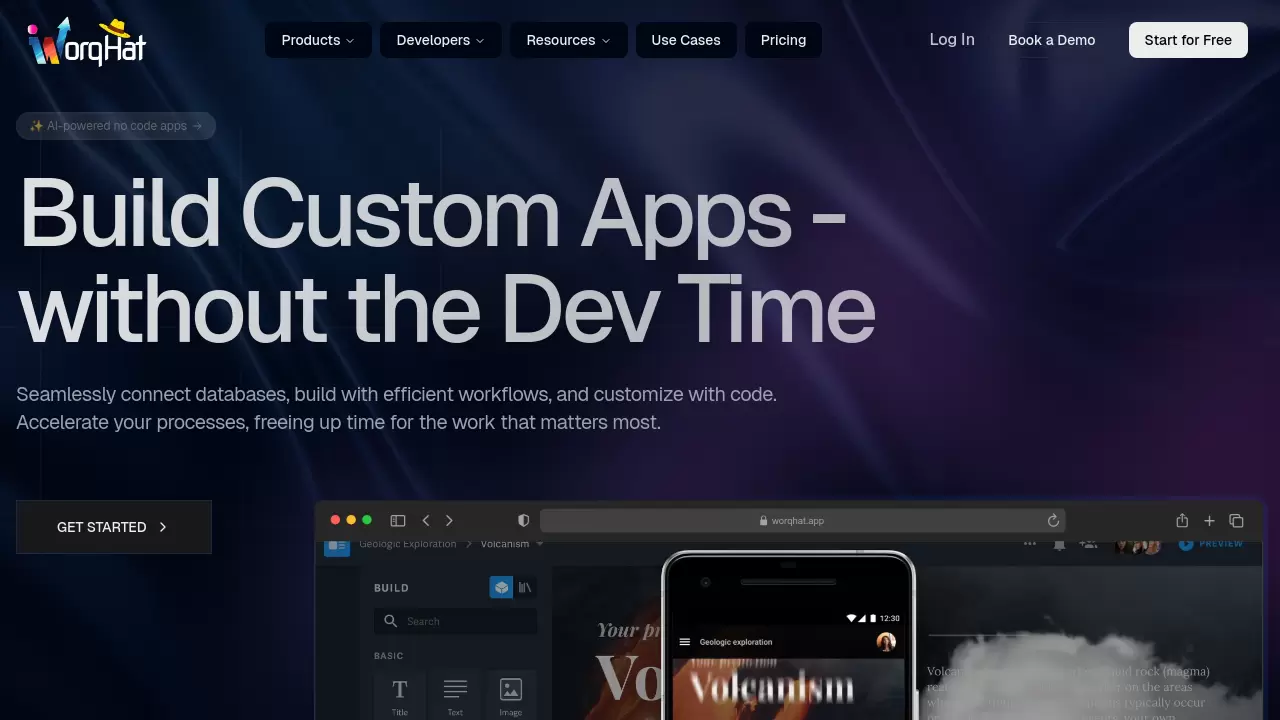The height and width of the screenshot is (720, 1280).
Task: Click the share icon in mockup browser
Action: coord(1182,520)
